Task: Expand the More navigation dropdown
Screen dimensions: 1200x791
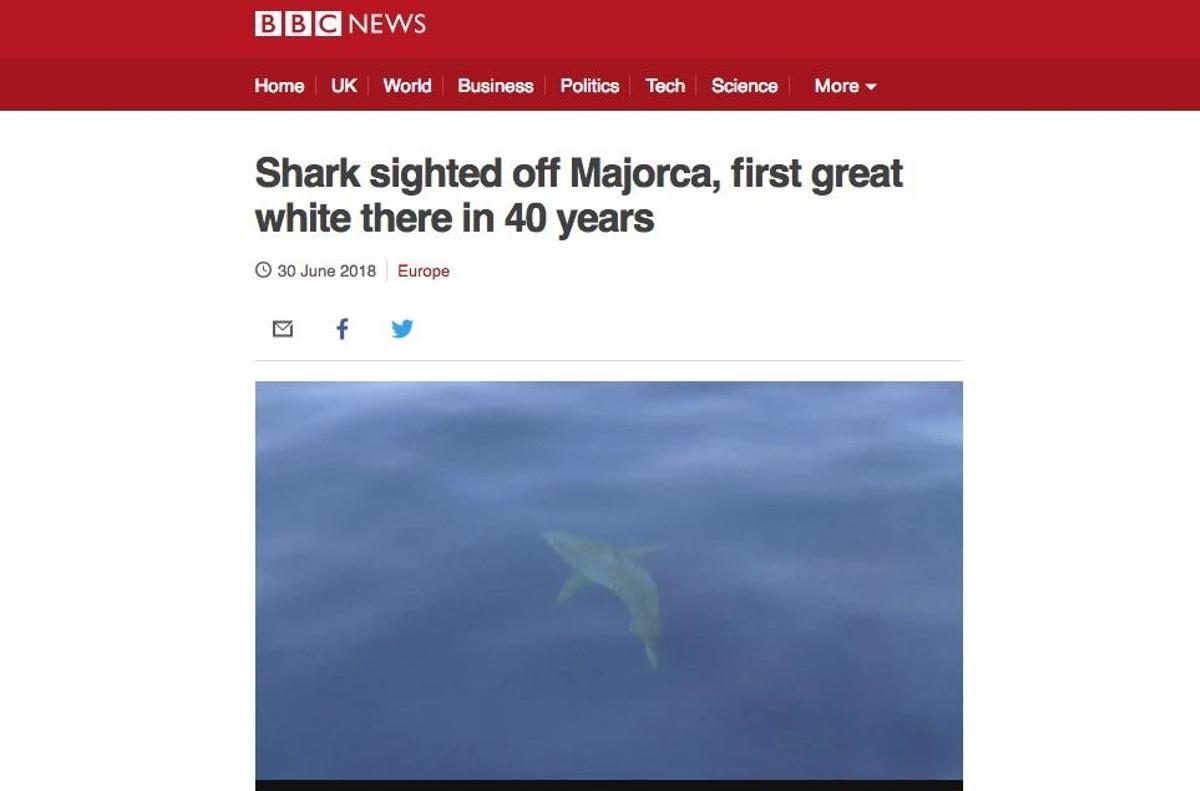Action: tap(845, 86)
